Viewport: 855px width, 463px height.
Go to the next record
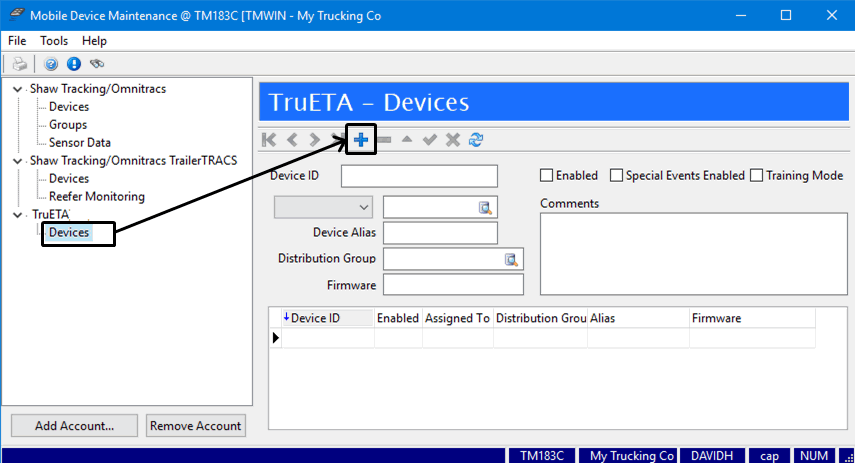point(315,140)
